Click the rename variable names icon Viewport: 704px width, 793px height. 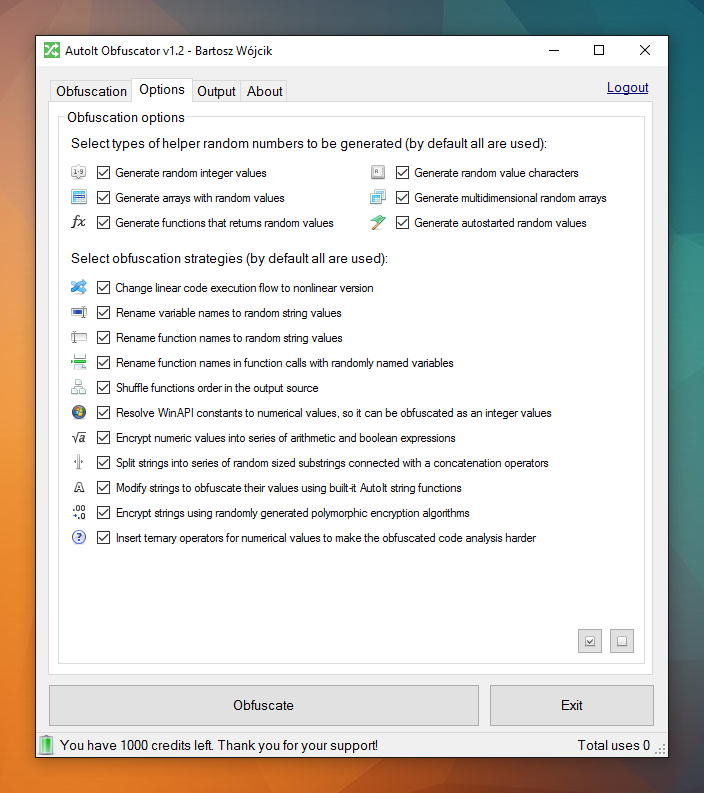(78, 313)
